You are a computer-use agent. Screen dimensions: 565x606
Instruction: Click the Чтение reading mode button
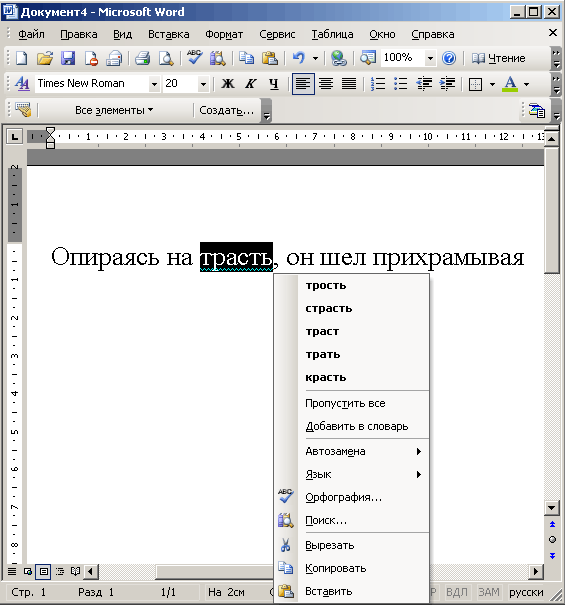tap(499, 58)
